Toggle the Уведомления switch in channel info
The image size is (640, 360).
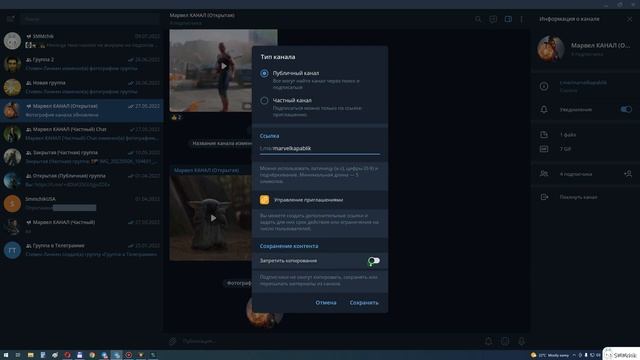626,109
